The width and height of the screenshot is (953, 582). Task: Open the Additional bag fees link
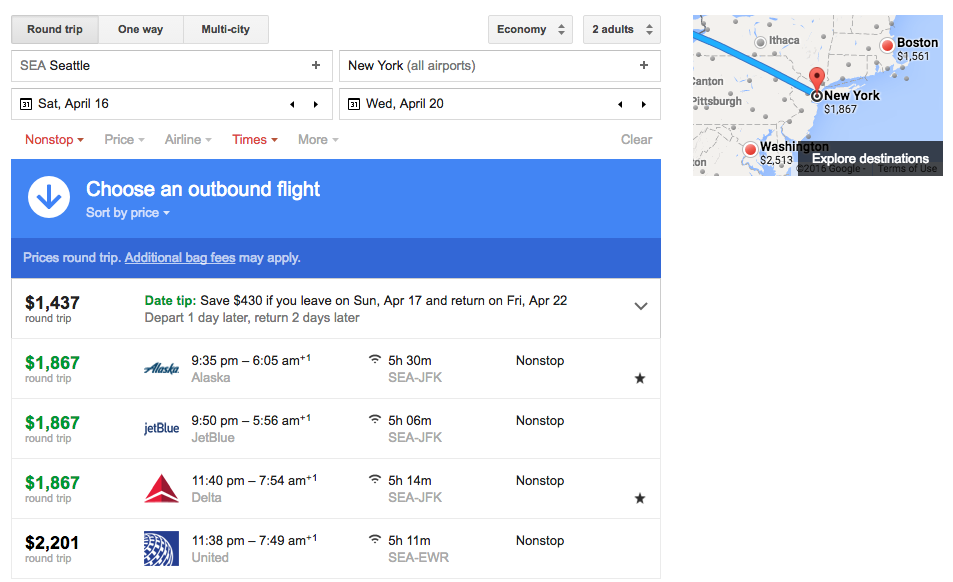180,258
